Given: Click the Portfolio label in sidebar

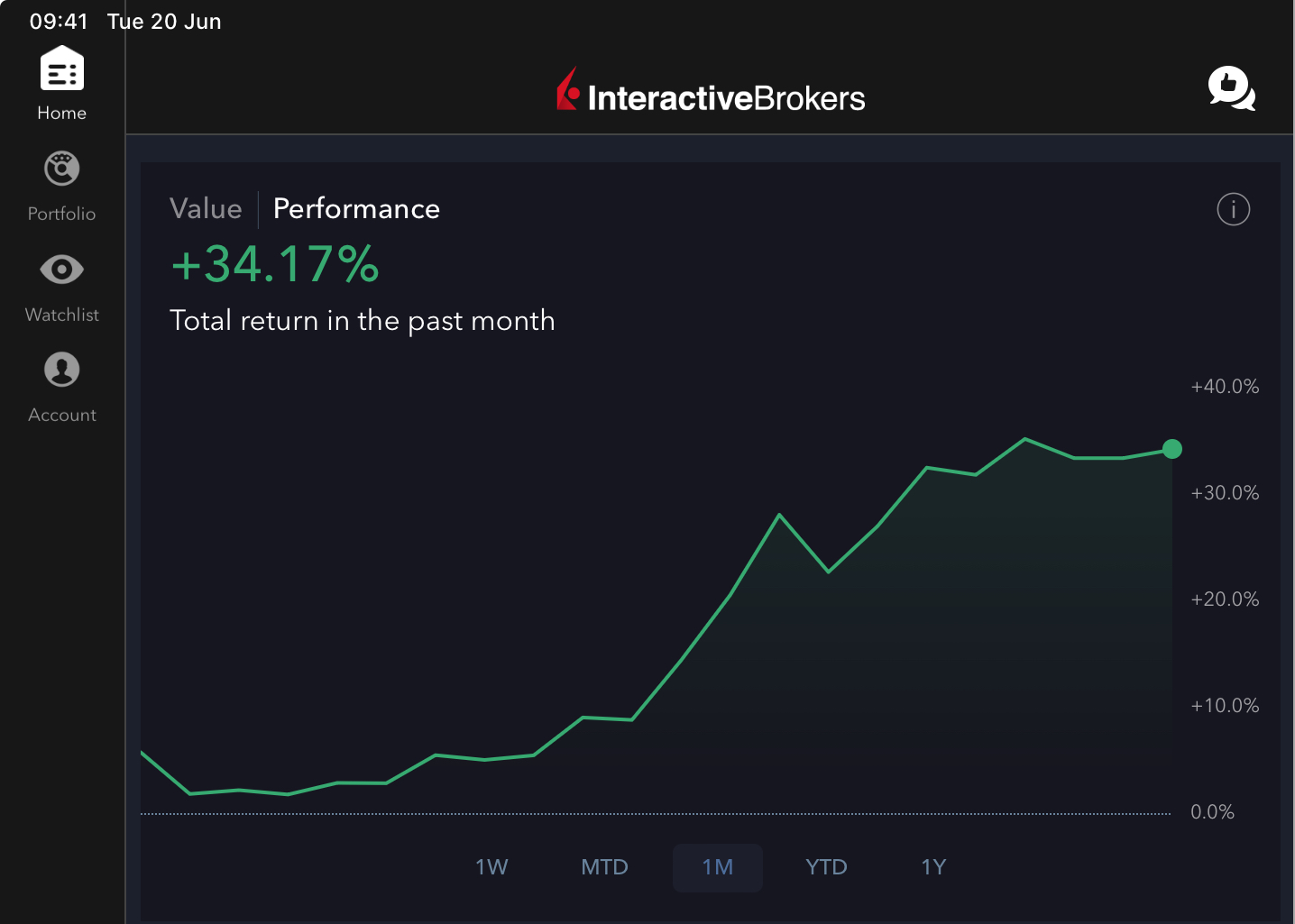Looking at the screenshot, I should pos(62,214).
